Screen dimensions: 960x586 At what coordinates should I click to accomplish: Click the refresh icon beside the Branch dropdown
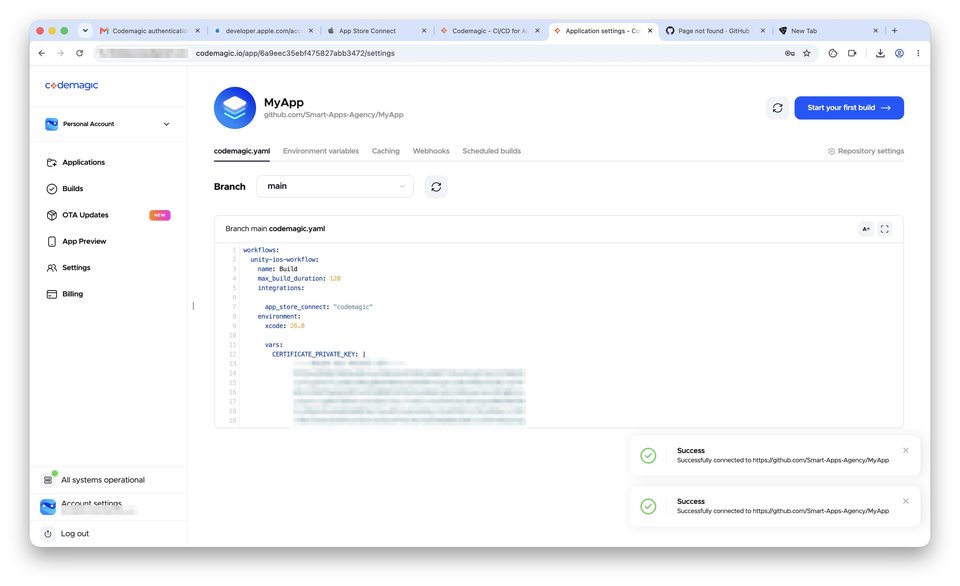coord(436,187)
